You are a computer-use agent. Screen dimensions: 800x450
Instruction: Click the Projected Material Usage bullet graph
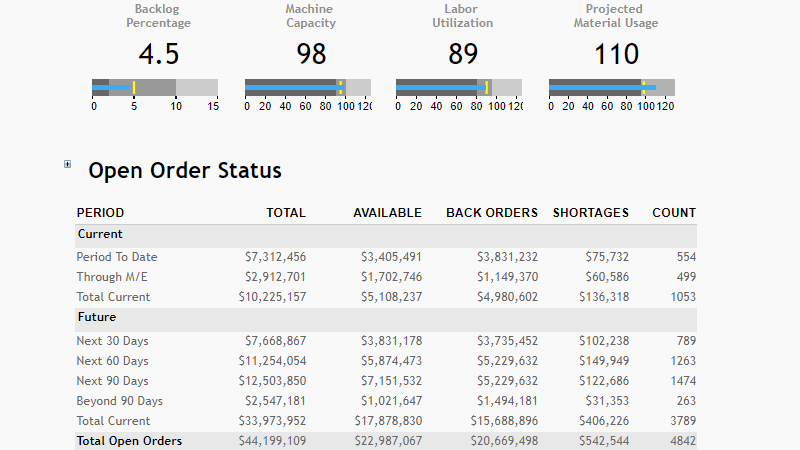(x=612, y=88)
